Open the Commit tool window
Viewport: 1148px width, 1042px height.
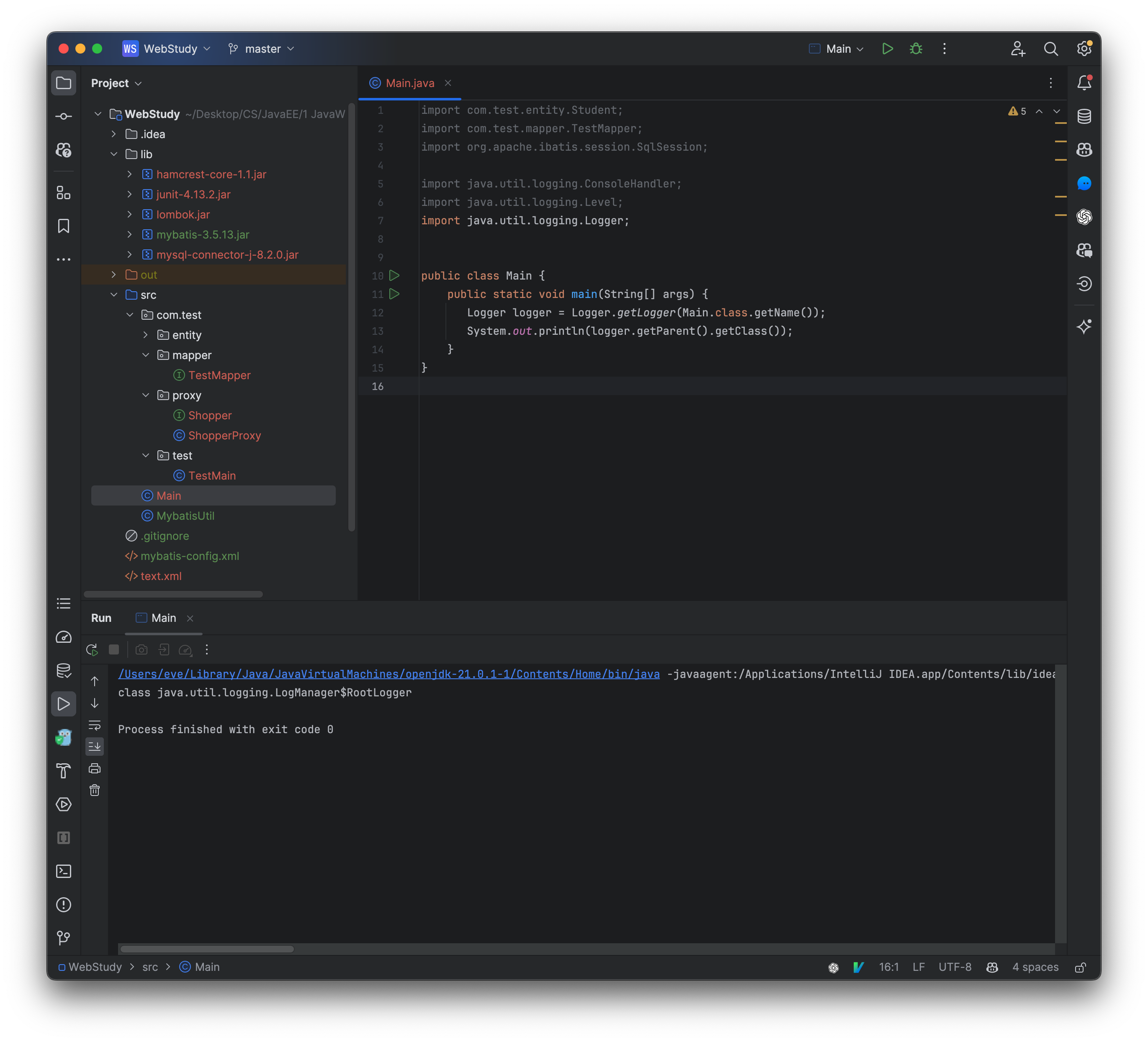(63, 115)
